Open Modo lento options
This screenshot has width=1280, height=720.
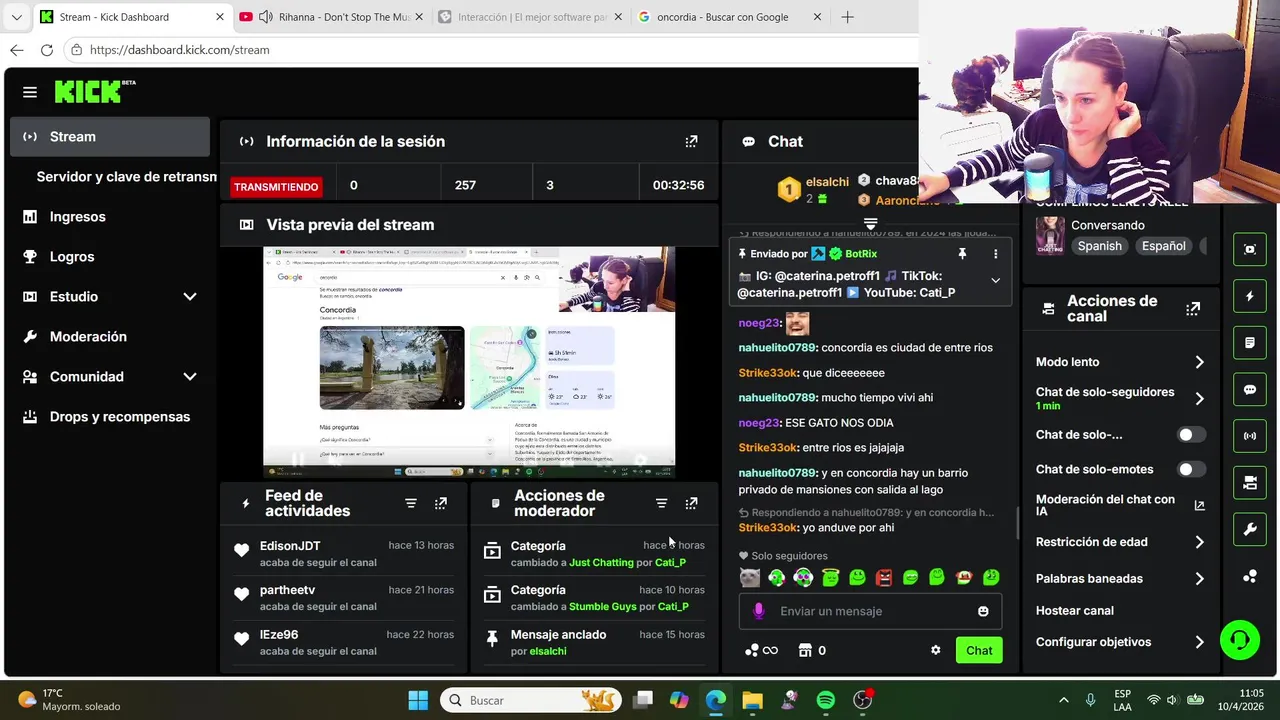1120,362
